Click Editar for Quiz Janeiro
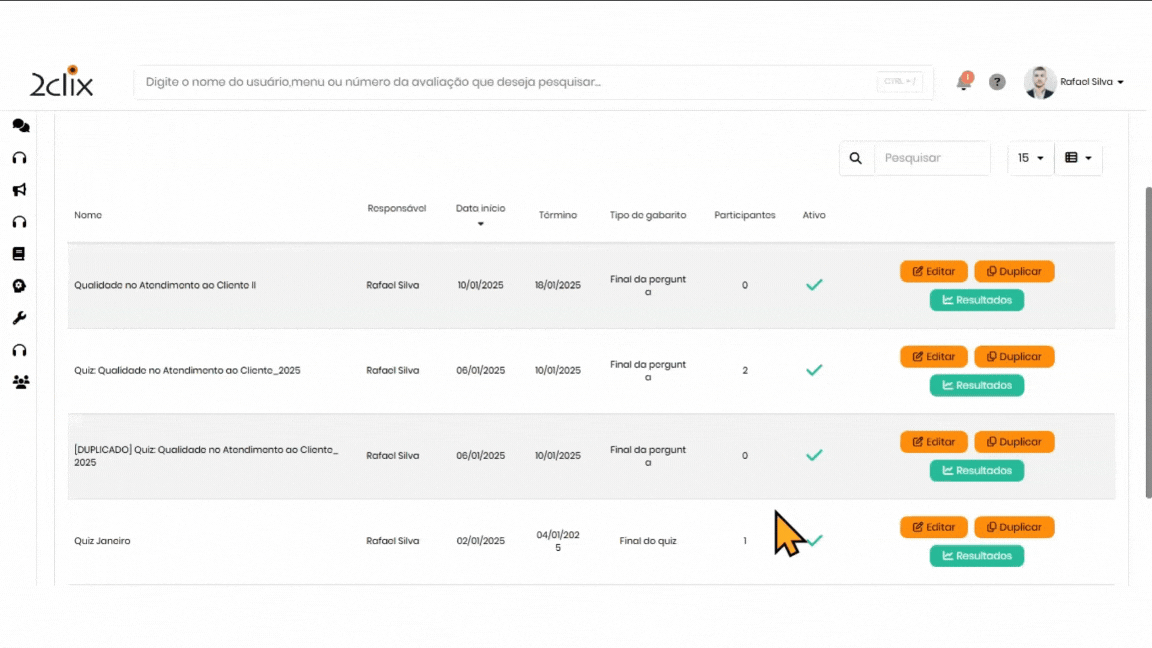This screenshot has width=1152, height=648. coord(933,527)
